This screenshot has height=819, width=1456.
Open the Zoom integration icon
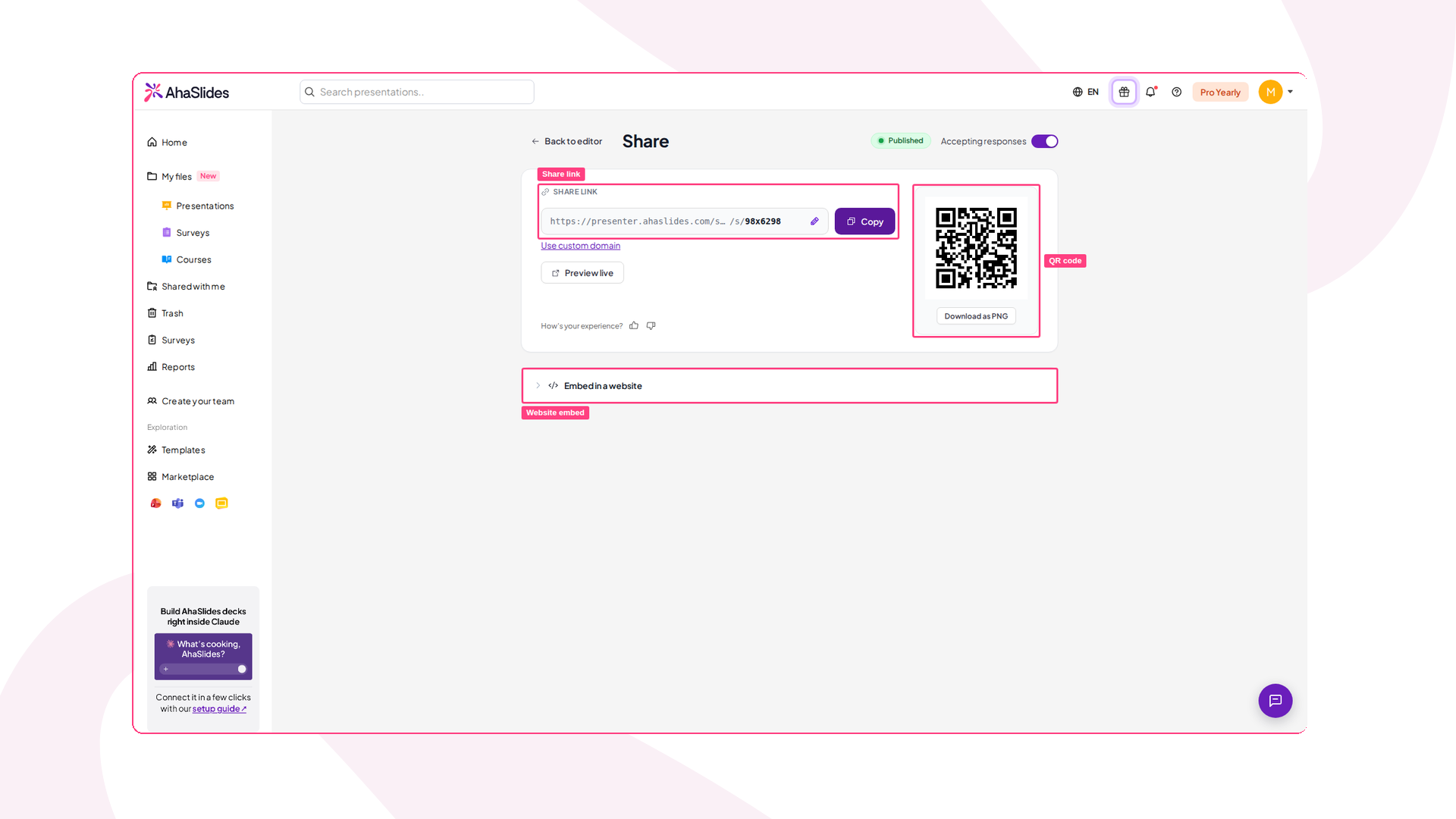pyautogui.click(x=199, y=503)
